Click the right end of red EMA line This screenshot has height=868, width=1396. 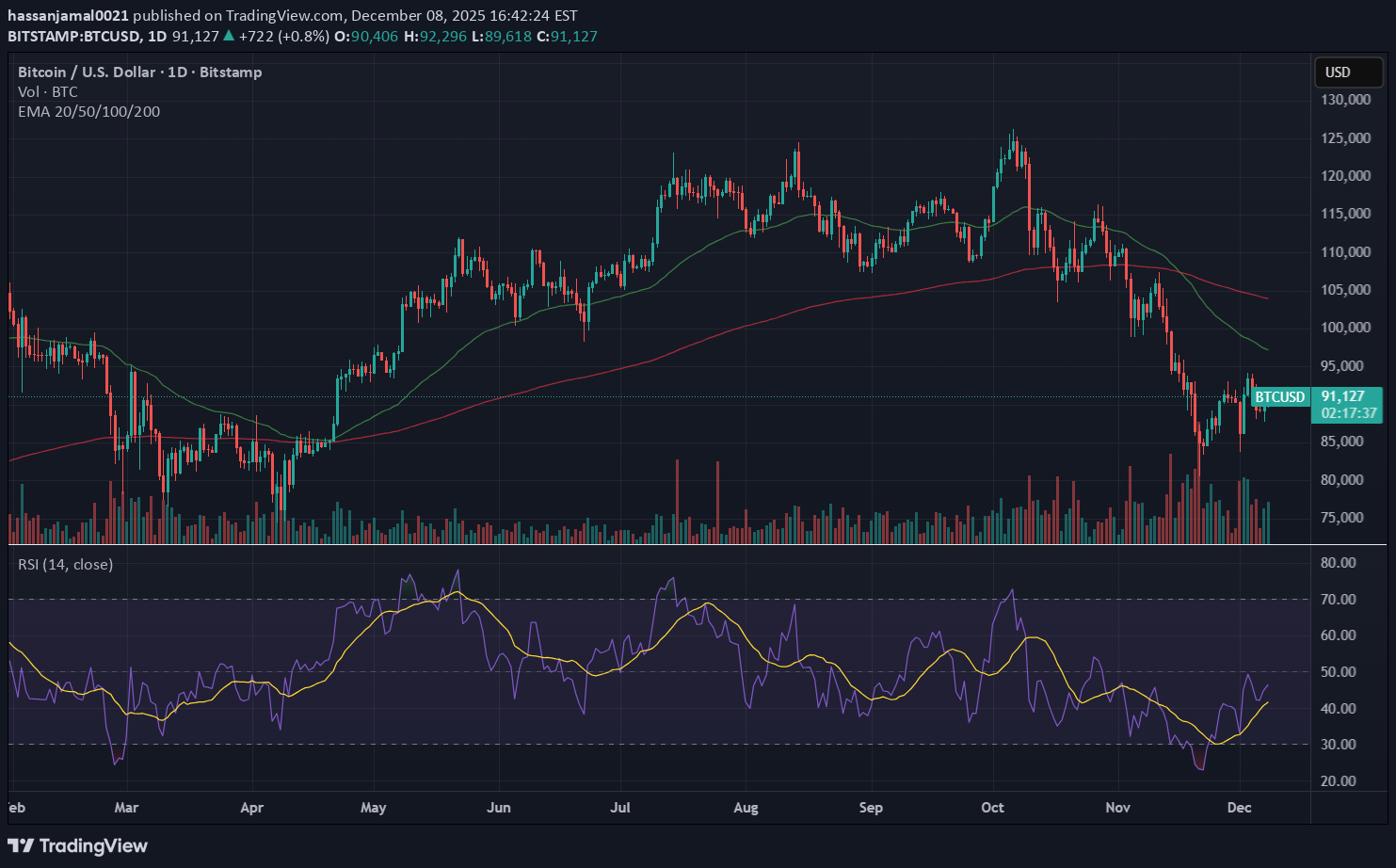point(1266,298)
